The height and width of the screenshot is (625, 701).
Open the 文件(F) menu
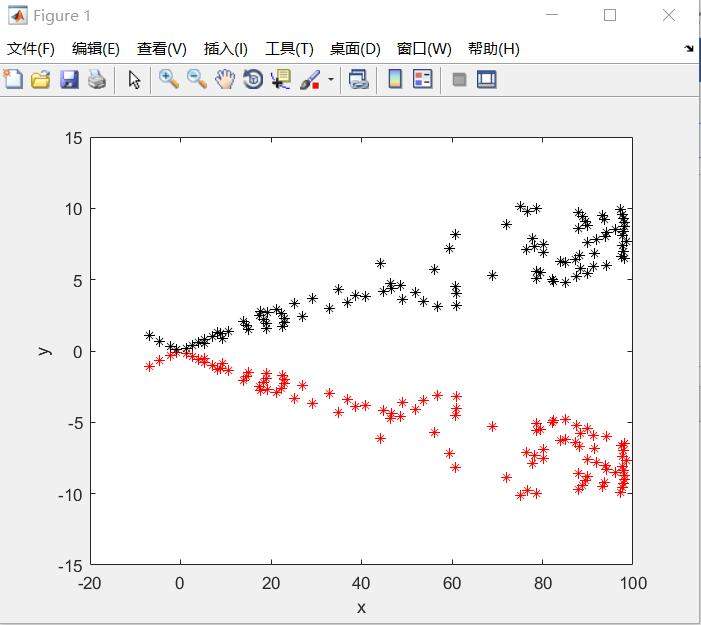[x=31, y=49]
